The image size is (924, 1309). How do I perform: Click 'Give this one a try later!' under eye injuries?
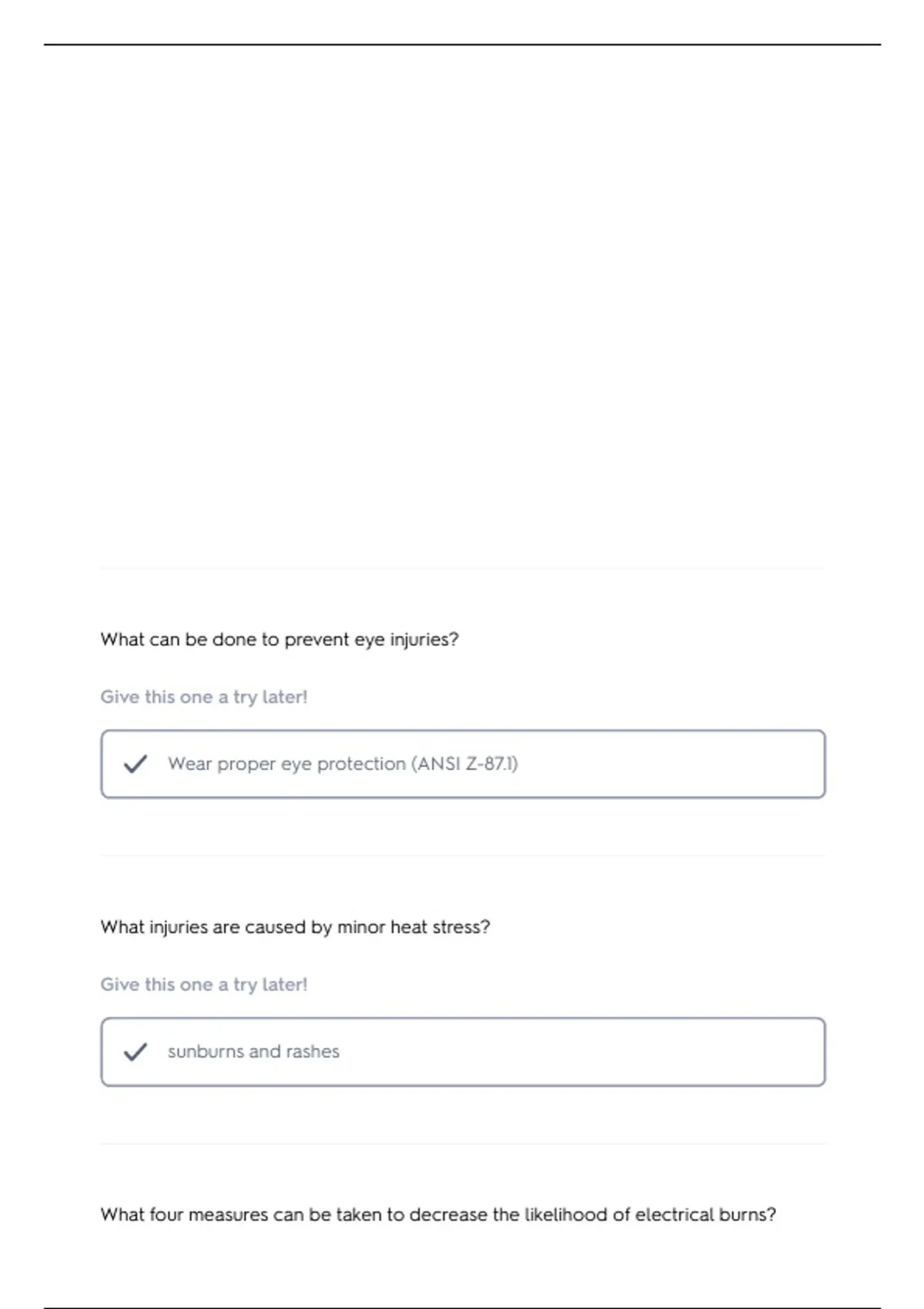(x=204, y=697)
